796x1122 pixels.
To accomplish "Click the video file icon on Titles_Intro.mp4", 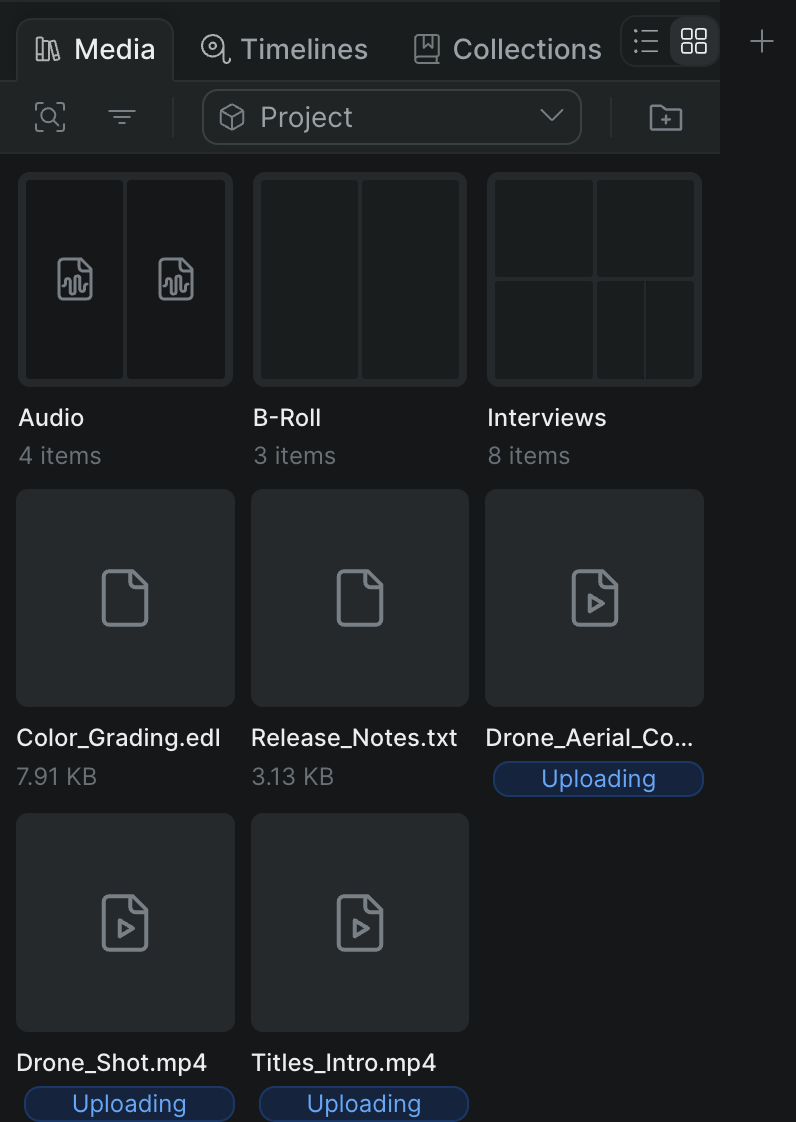I will (x=360, y=922).
